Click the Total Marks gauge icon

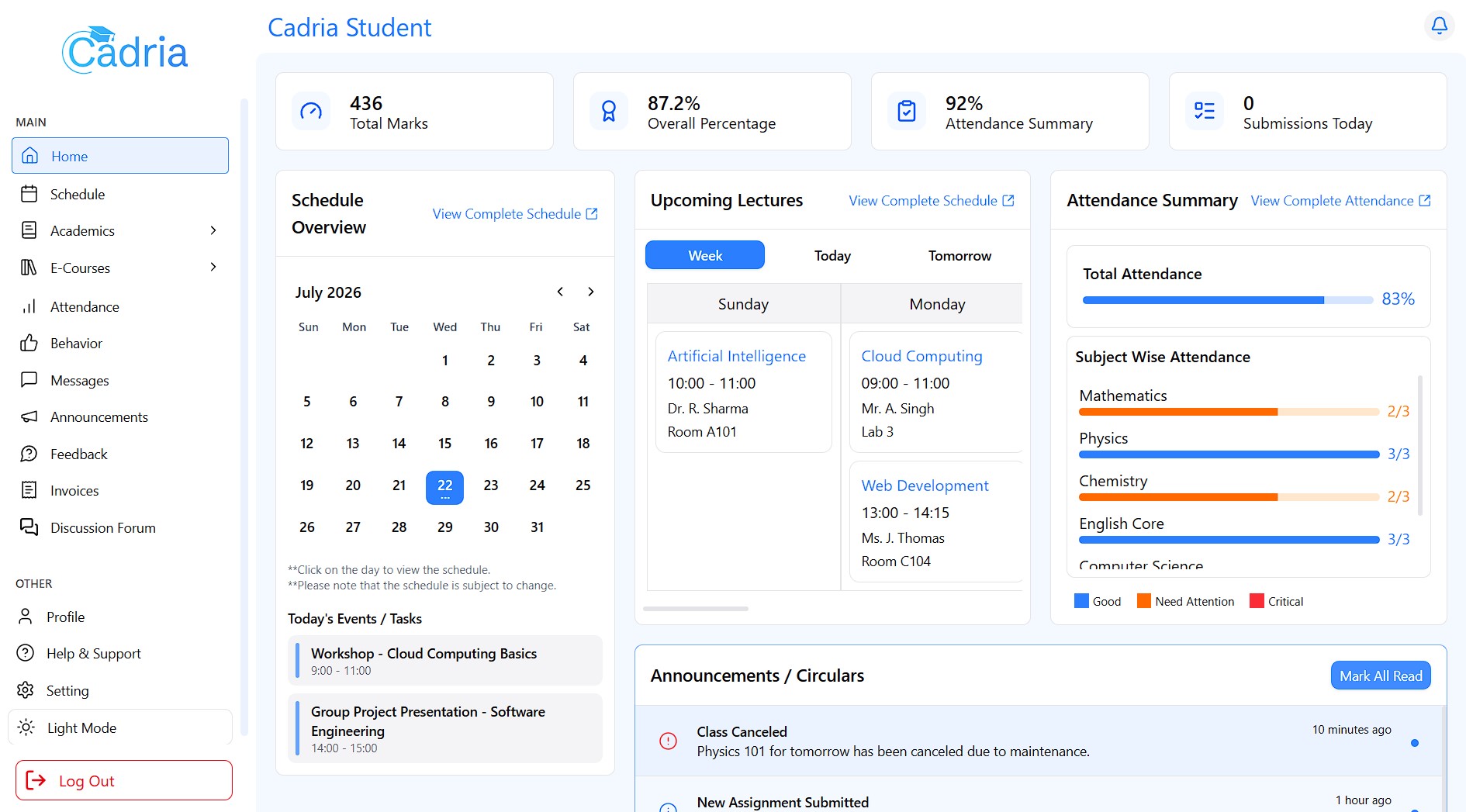pyautogui.click(x=311, y=112)
